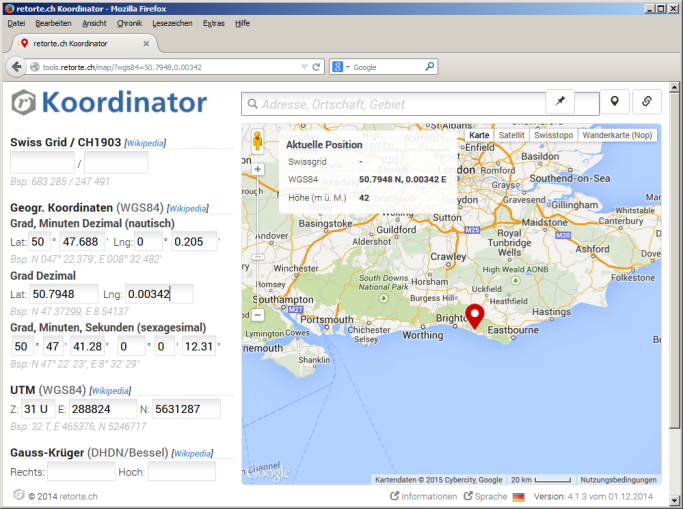Open the Hilfe menu
This screenshot has width=683, height=509.
(x=242, y=24)
